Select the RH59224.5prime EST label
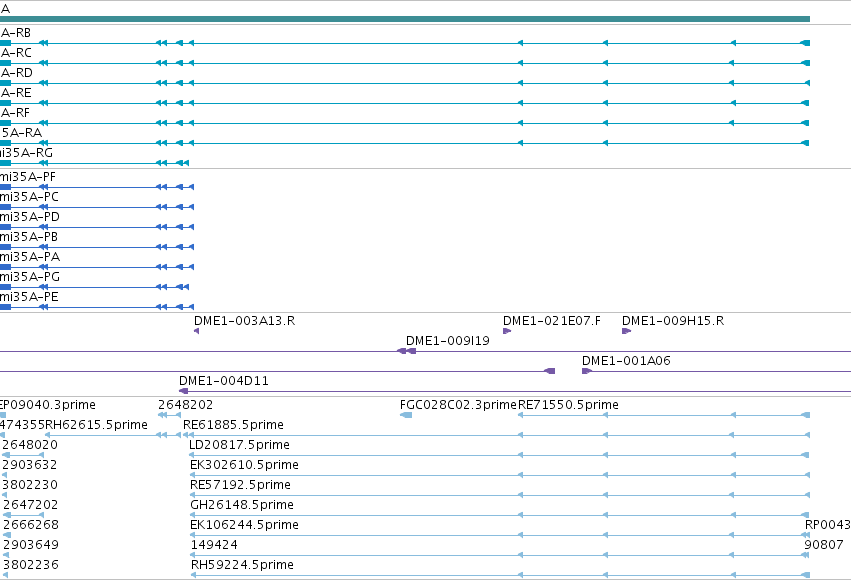 pyautogui.click(x=242, y=565)
